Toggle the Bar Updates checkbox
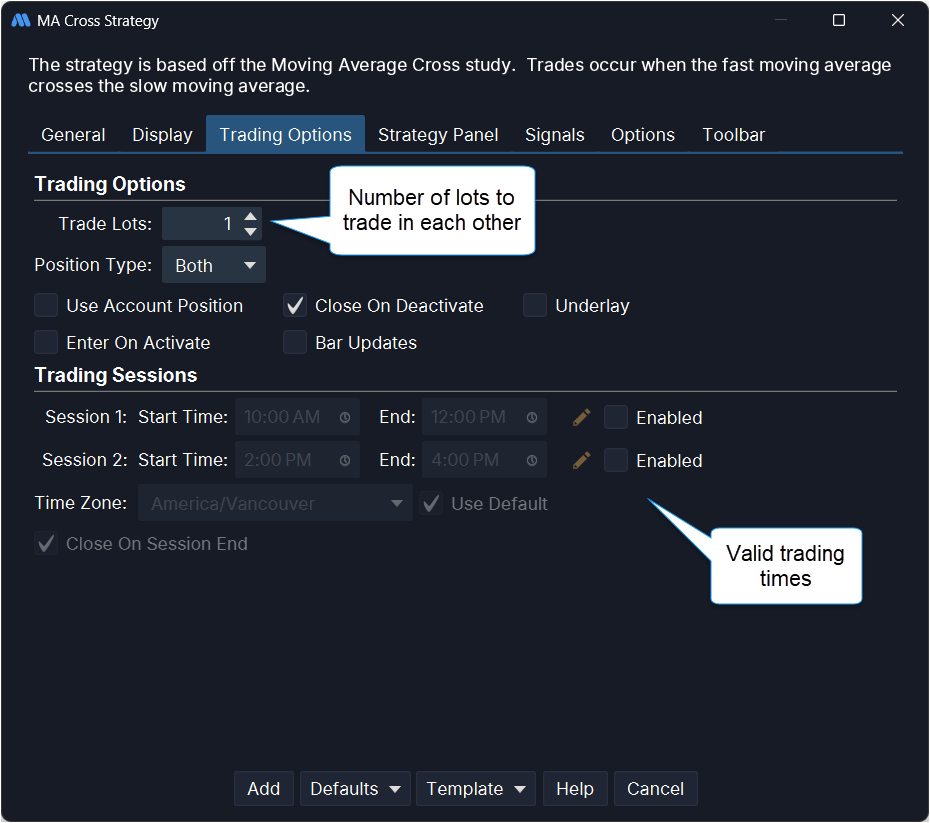Viewport: 930px width, 823px height. click(x=295, y=343)
